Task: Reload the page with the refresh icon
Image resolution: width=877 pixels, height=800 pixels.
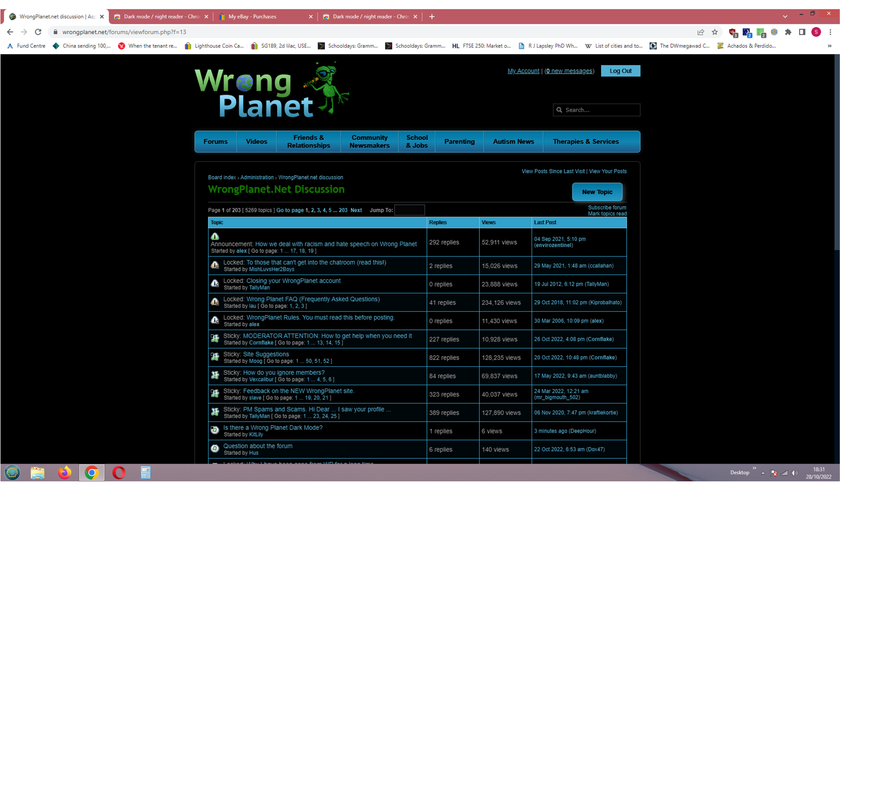Action: [38, 32]
